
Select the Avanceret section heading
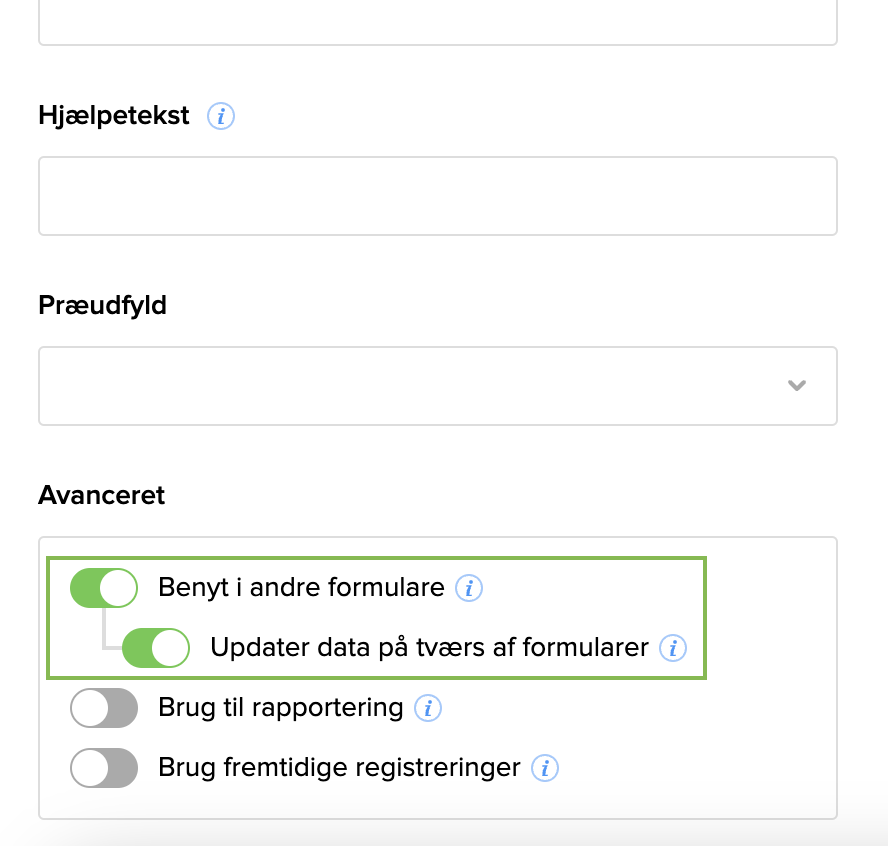(x=101, y=495)
